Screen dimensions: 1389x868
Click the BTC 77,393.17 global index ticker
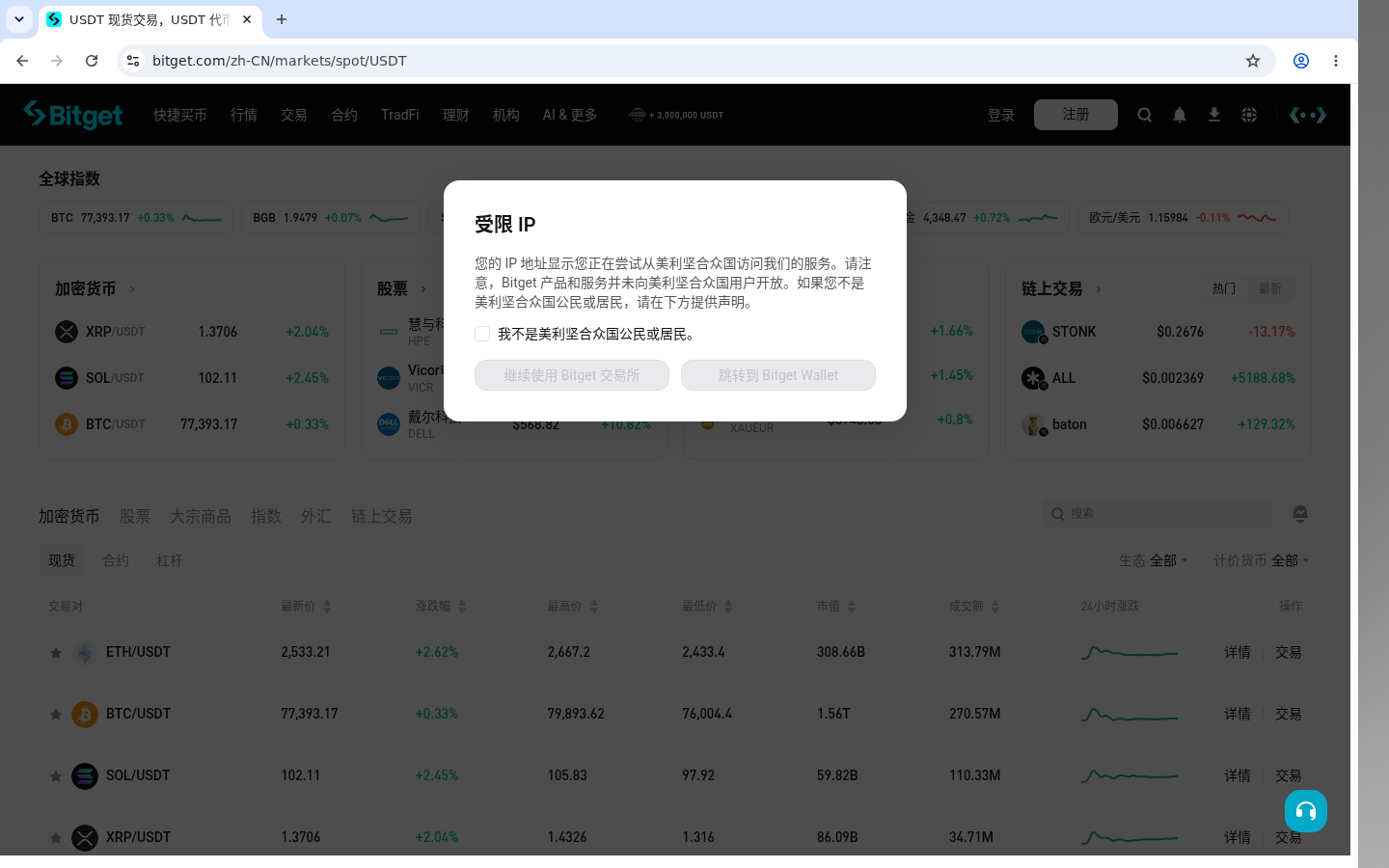(136, 218)
